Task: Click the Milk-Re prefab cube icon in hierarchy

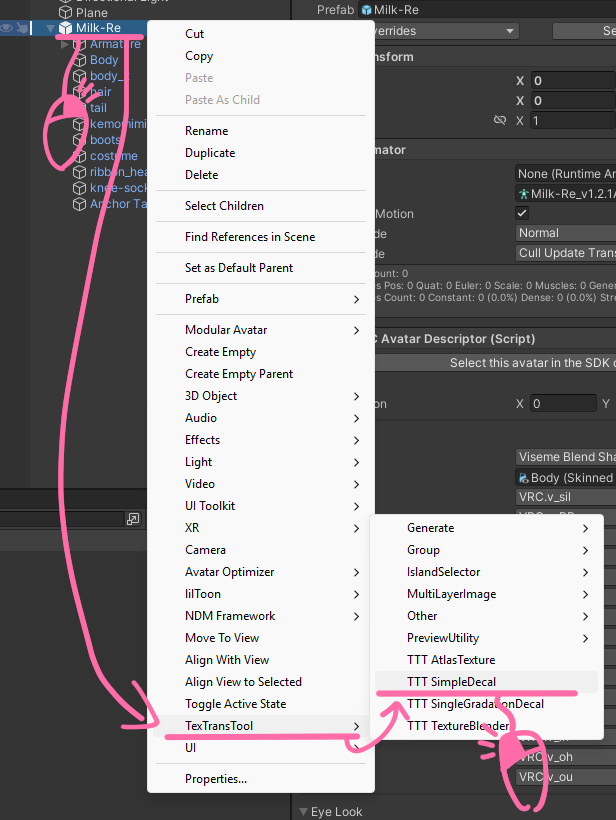Action: 65,28
